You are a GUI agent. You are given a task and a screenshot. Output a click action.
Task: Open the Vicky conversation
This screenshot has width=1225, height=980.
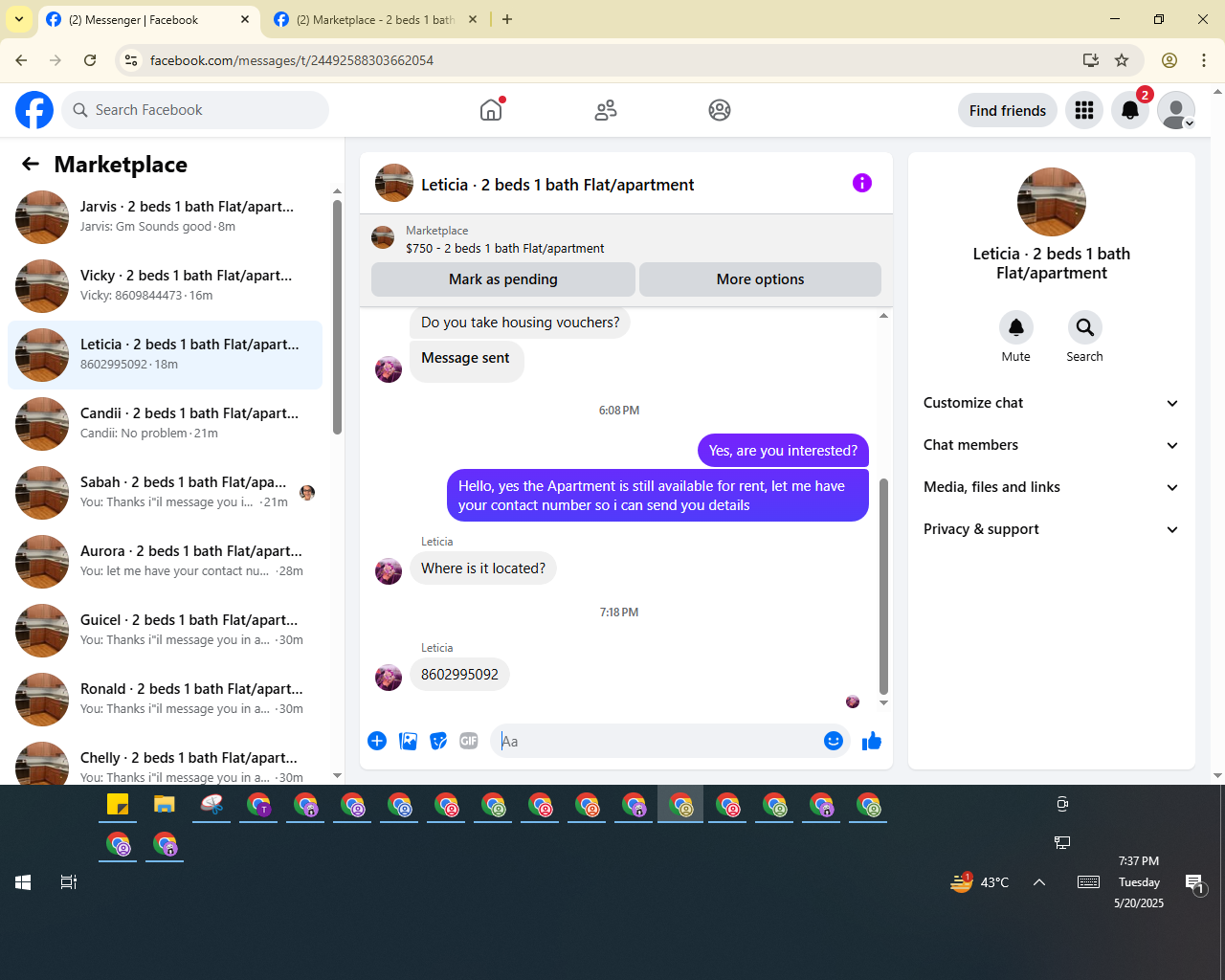[165, 286]
